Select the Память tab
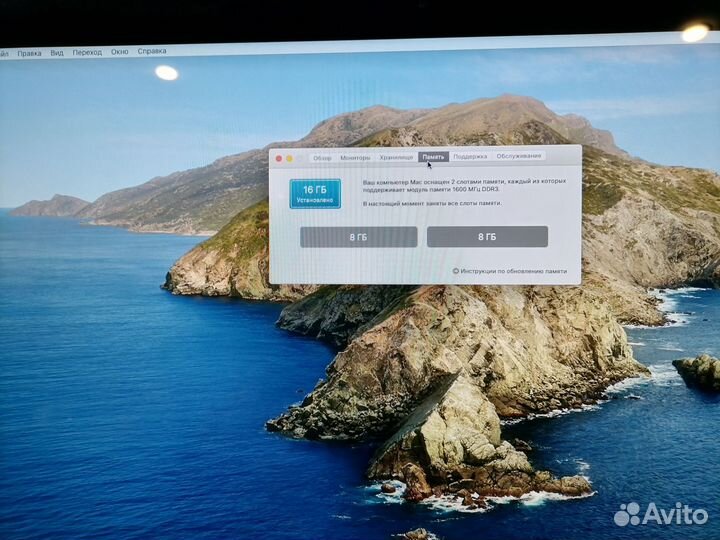 coord(433,157)
